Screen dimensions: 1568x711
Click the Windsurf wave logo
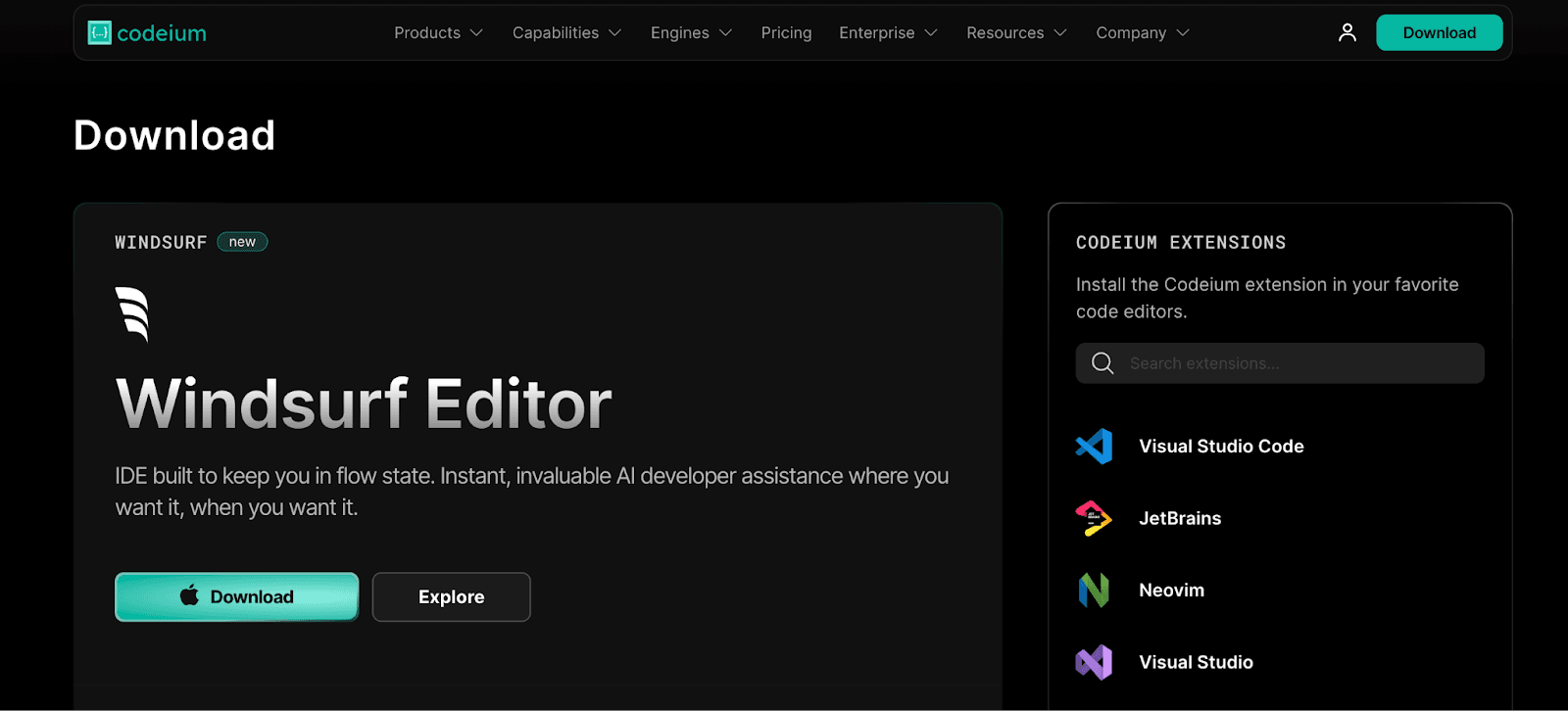point(132,313)
